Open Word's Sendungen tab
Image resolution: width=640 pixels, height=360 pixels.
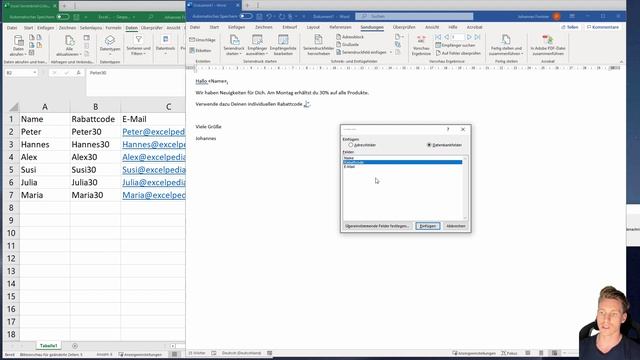pyautogui.click(x=372, y=27)
